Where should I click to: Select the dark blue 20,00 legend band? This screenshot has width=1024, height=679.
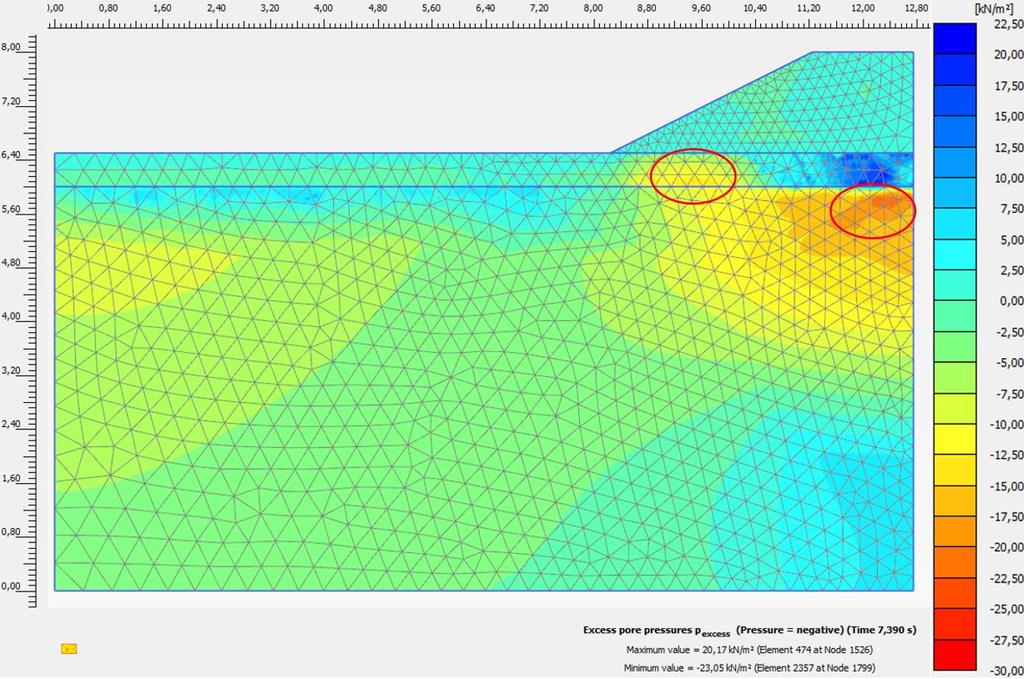(954, 39)
